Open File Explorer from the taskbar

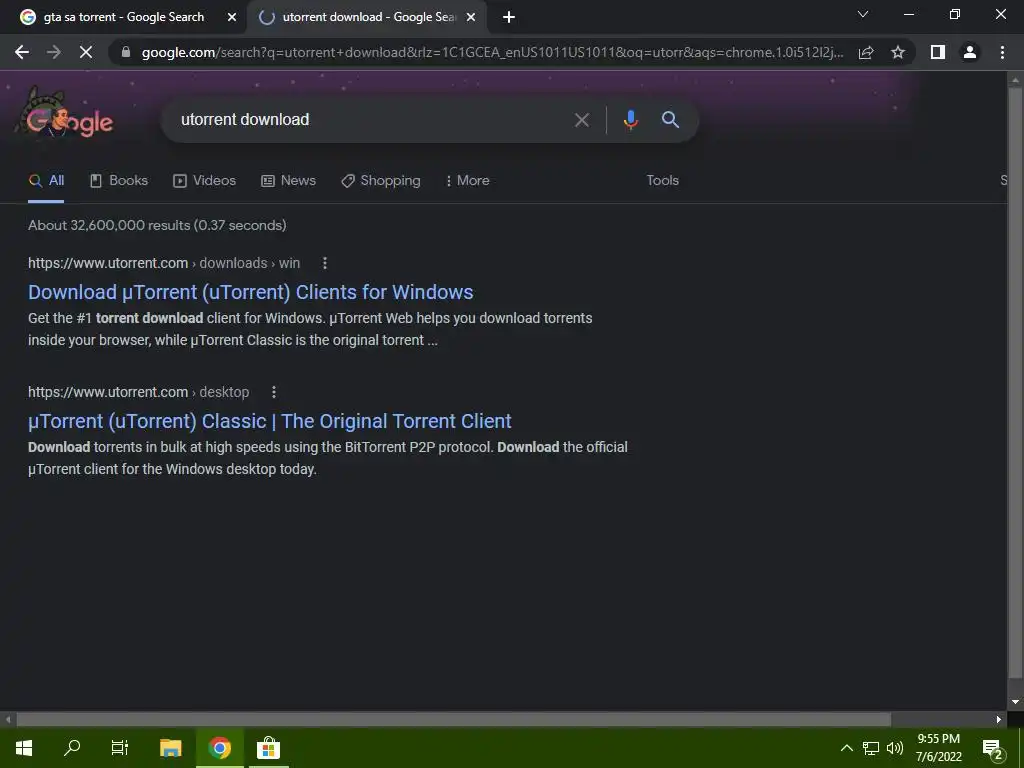170,748
